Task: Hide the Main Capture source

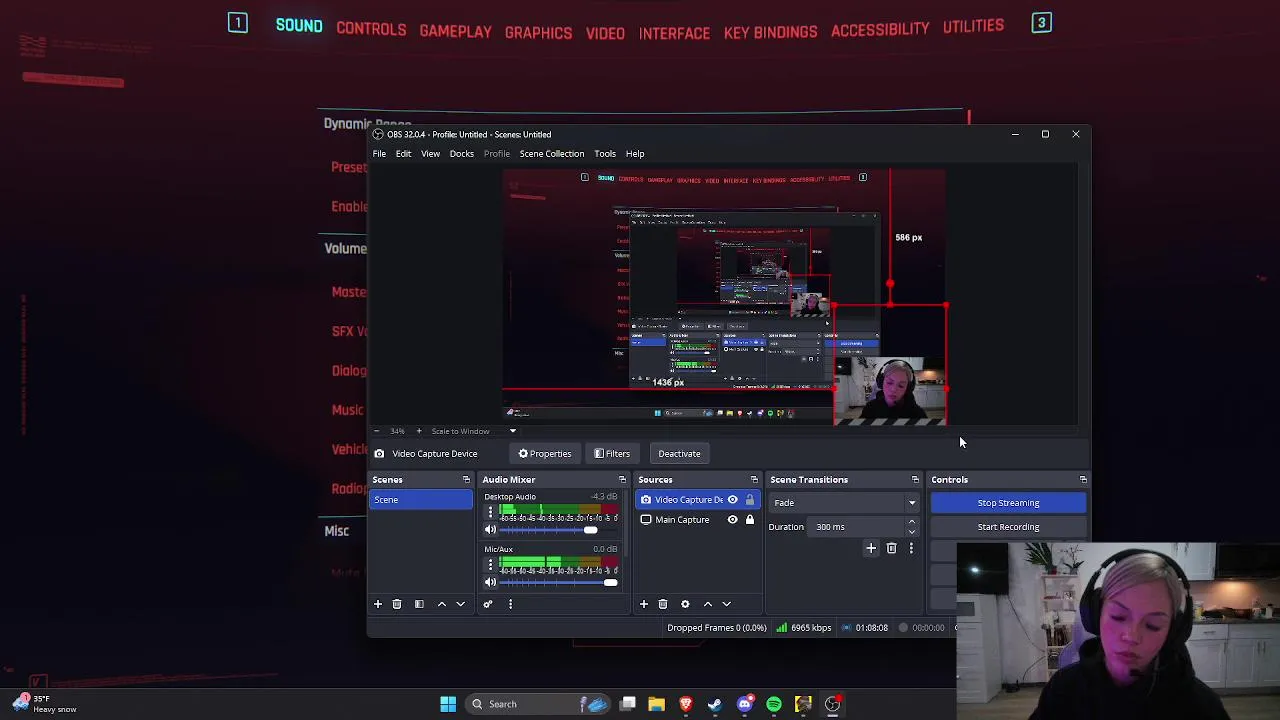Action: pos(732,520)
